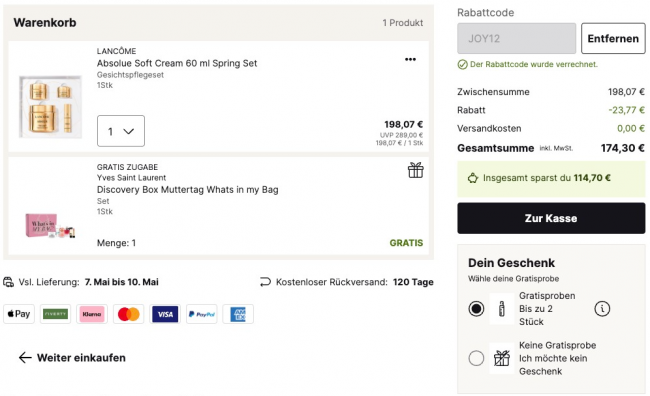Click the Zwischensumme value 198,07 €

click(x=626, y=92)
